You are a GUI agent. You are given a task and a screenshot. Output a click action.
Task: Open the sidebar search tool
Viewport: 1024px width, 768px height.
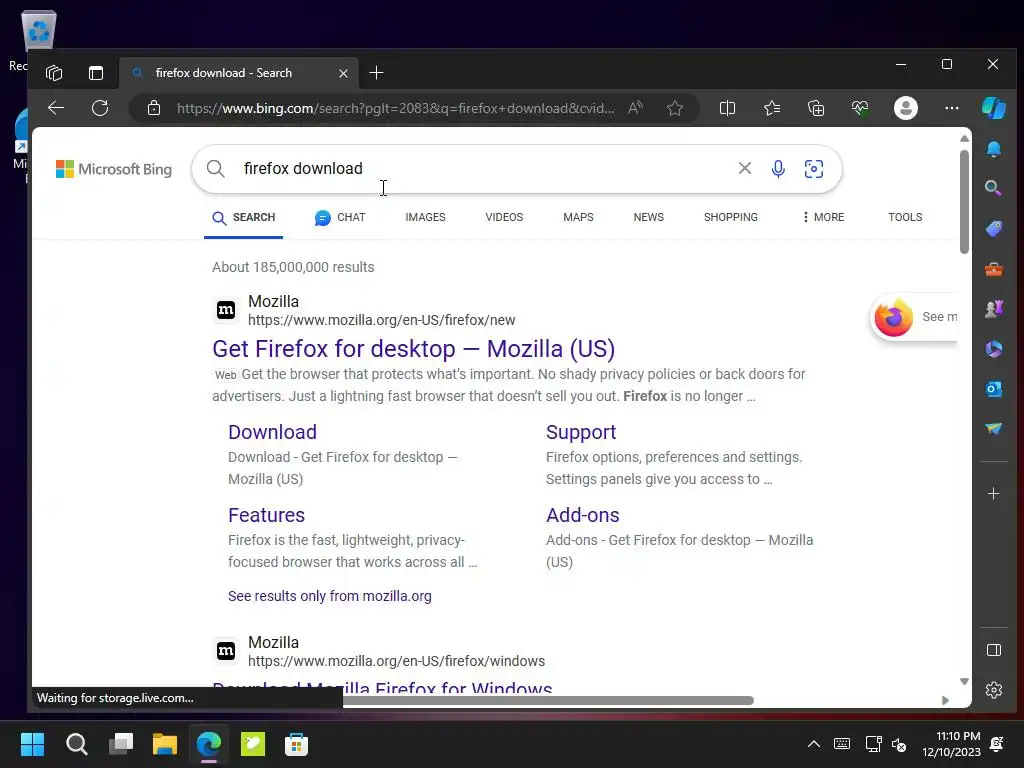pos(994,189)
